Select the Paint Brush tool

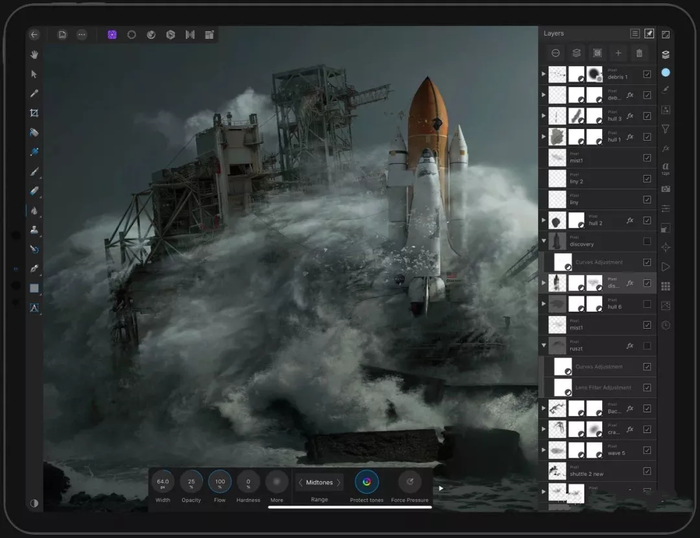(x=34, y=171)
